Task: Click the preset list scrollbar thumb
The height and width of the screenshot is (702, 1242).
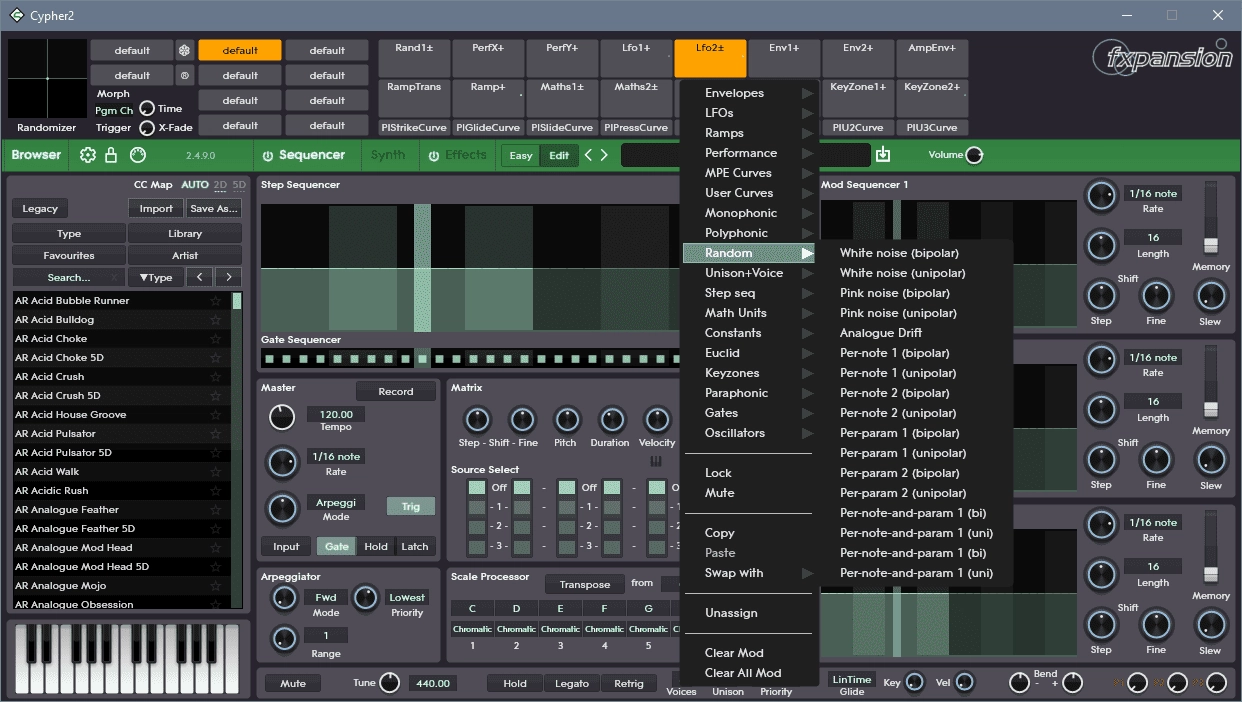Action: 237,301
